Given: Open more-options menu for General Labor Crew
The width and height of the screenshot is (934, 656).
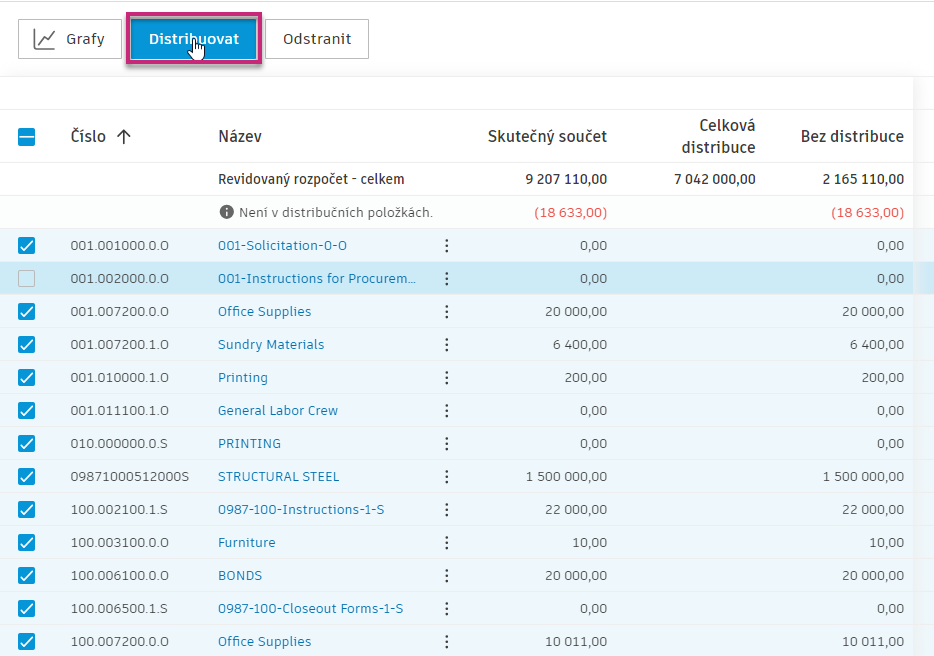Looking at the screenshot, I should click(x=447, y=411).
